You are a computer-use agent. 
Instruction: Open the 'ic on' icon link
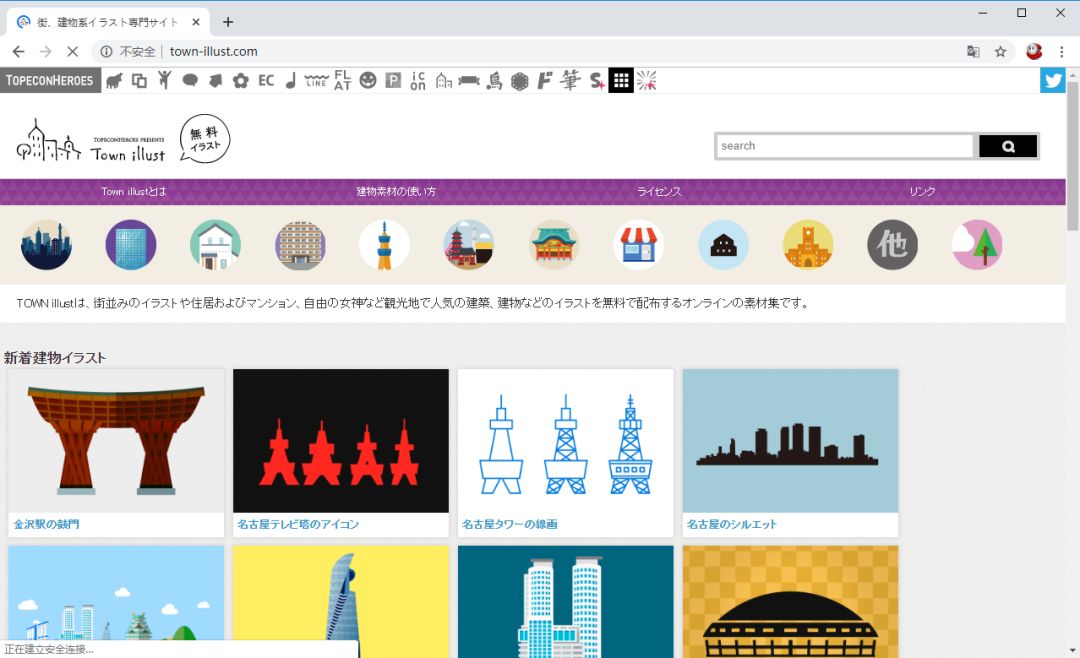coord(417,81)
